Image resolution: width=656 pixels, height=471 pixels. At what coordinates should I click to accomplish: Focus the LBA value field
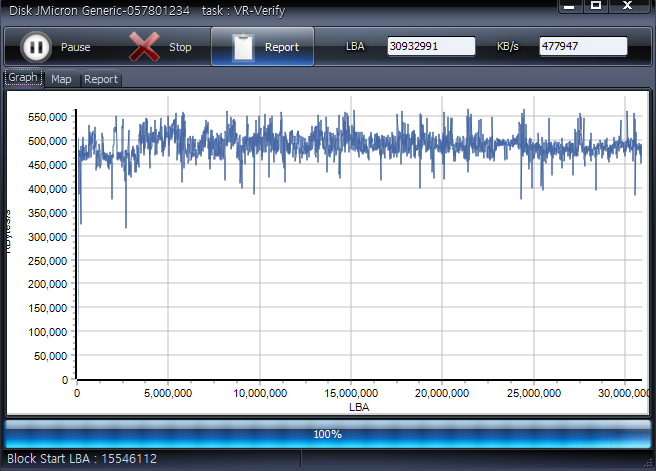[431, 46]
